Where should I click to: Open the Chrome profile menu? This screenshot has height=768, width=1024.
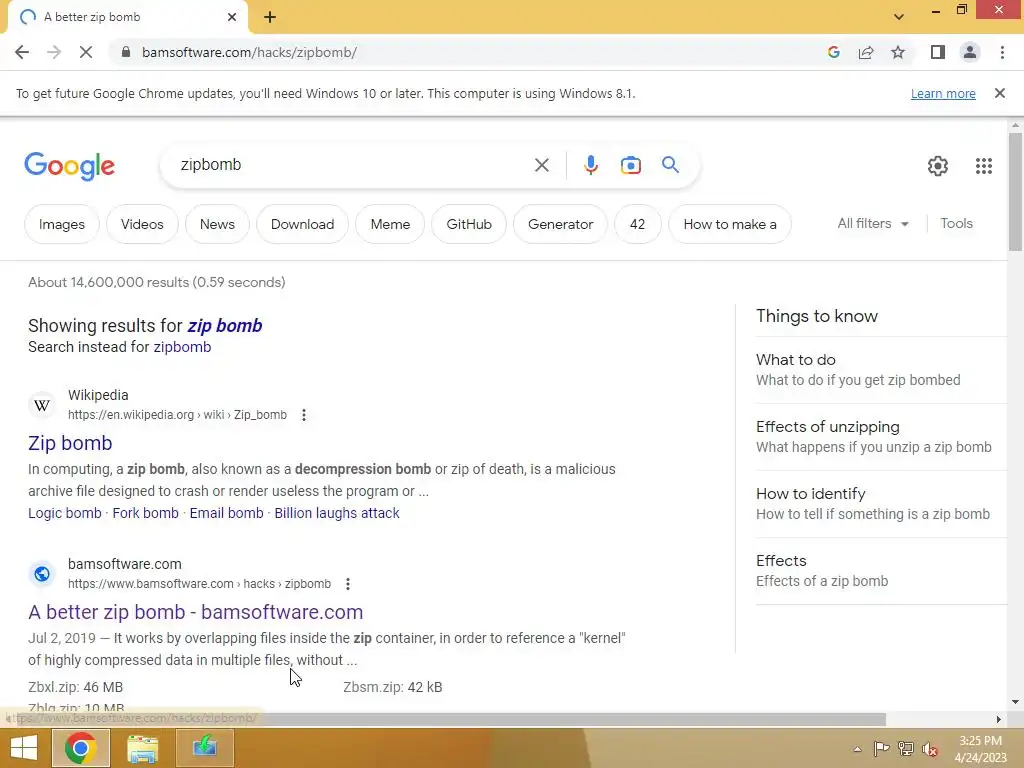pyautogui.click(x=970, y=52)
